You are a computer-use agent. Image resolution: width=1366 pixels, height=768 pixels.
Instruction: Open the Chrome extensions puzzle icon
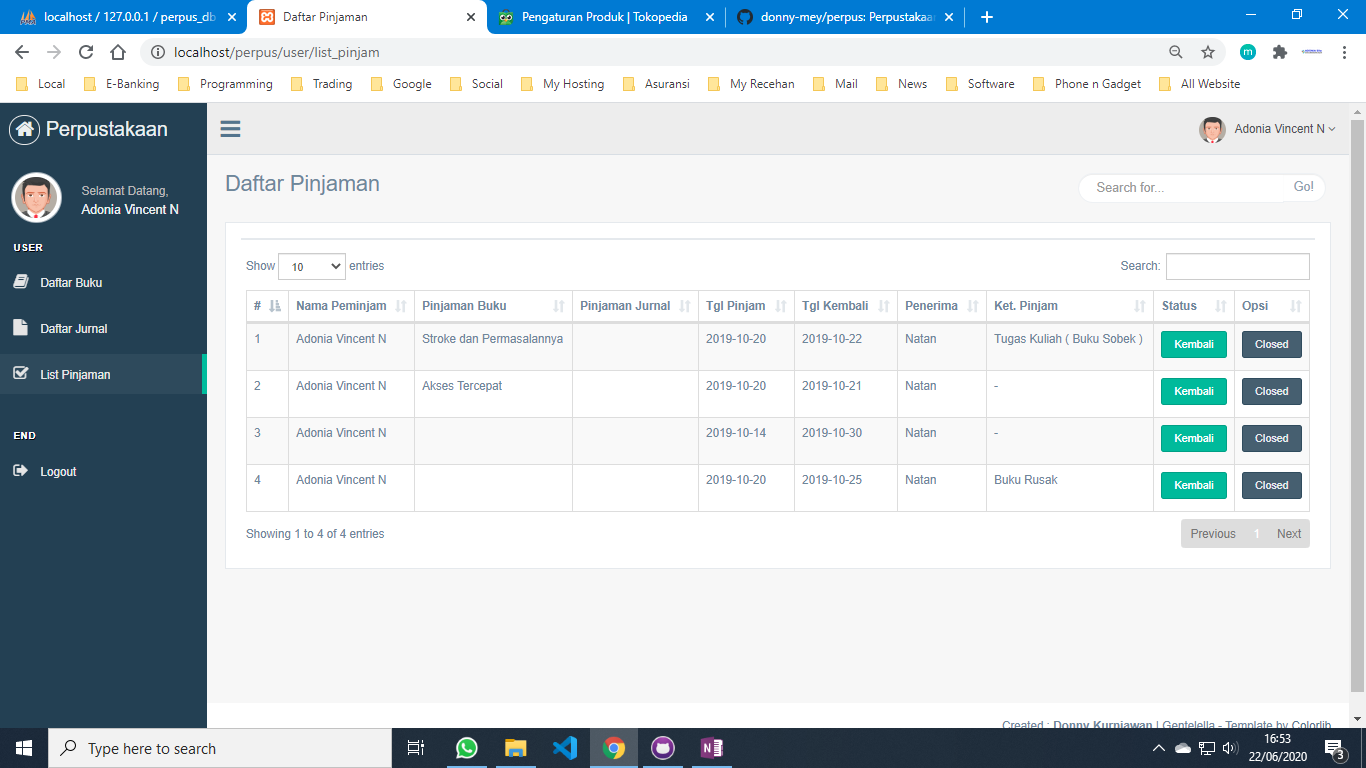1279,52
